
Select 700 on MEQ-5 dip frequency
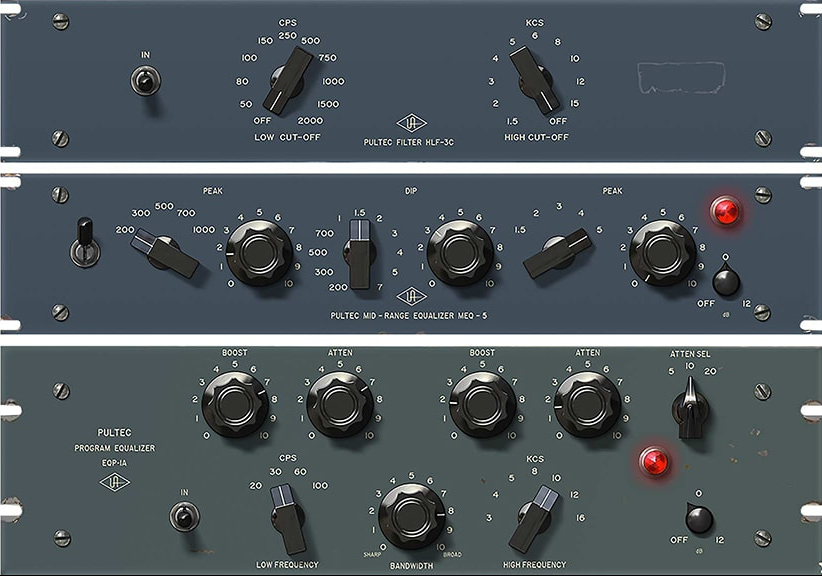(325, 233)
